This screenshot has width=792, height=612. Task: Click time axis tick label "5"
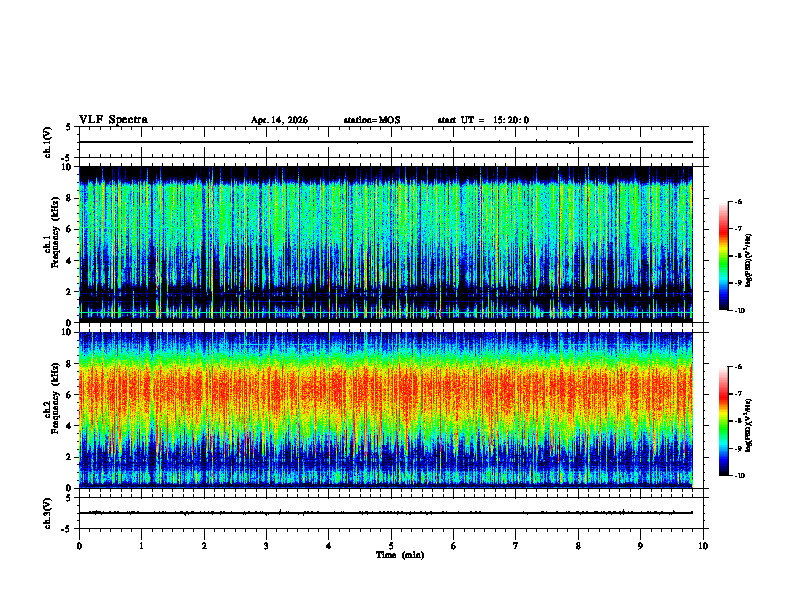[x=391, y=546]
